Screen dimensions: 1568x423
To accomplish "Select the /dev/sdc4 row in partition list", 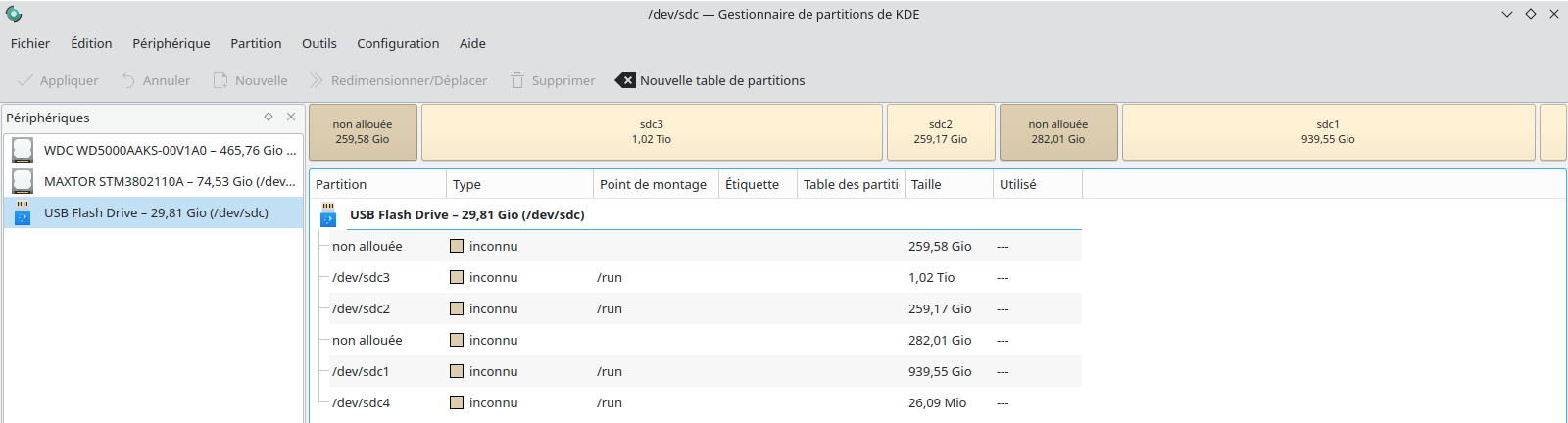I will click(x=696, y=402).
